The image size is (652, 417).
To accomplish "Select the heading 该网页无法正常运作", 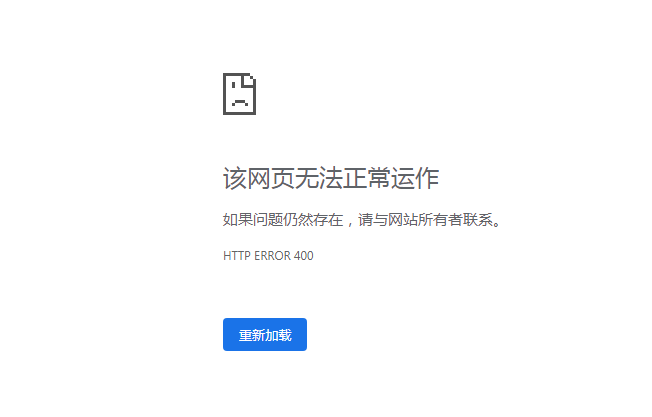I will coord(331,178).
